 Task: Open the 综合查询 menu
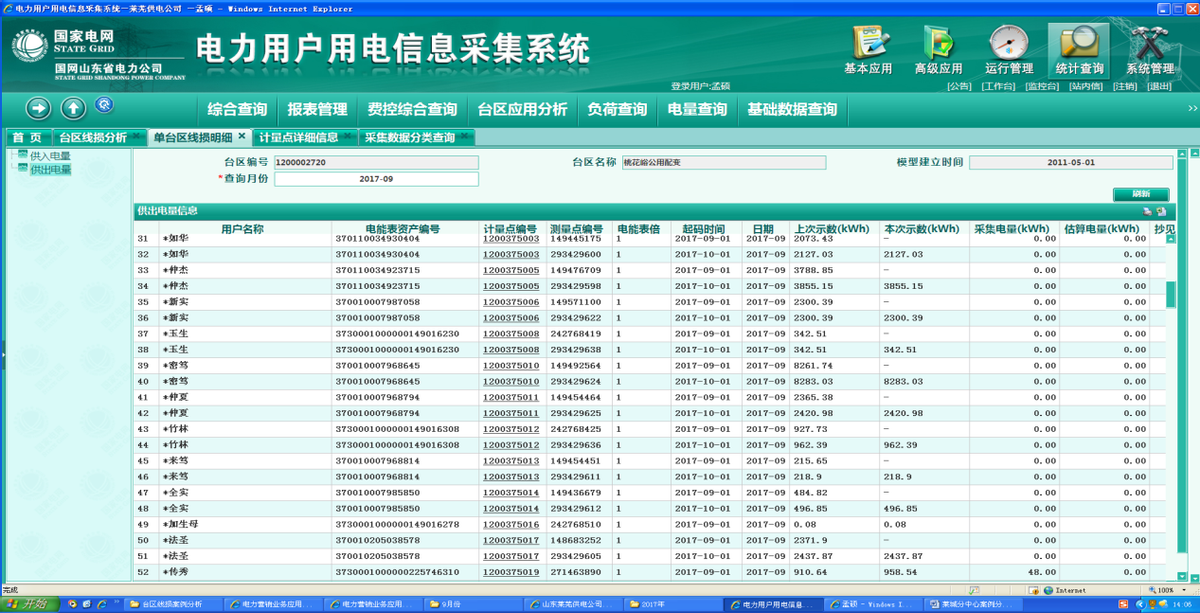coord(237,109)
